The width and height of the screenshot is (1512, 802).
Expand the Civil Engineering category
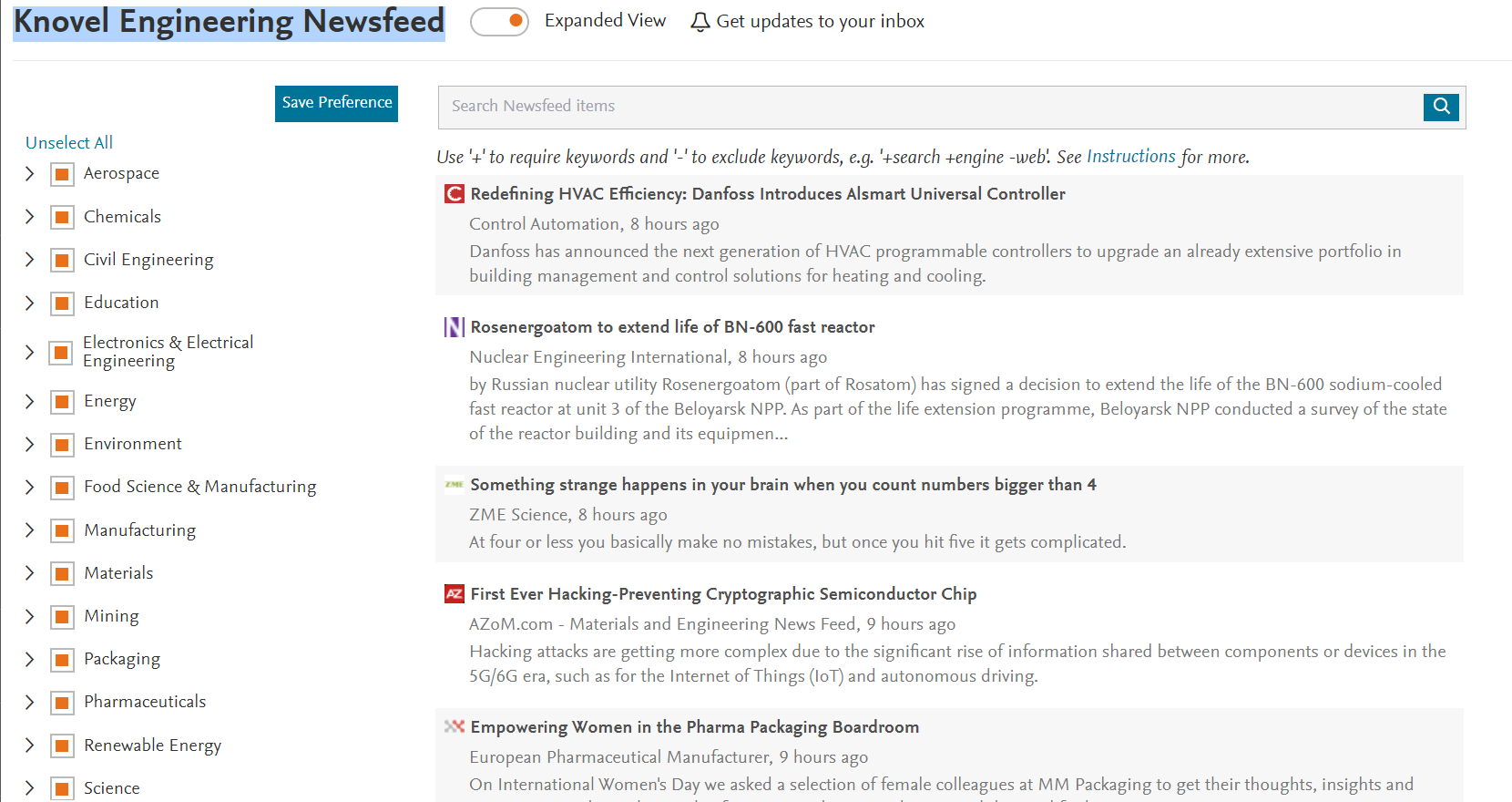coord(29,260)
